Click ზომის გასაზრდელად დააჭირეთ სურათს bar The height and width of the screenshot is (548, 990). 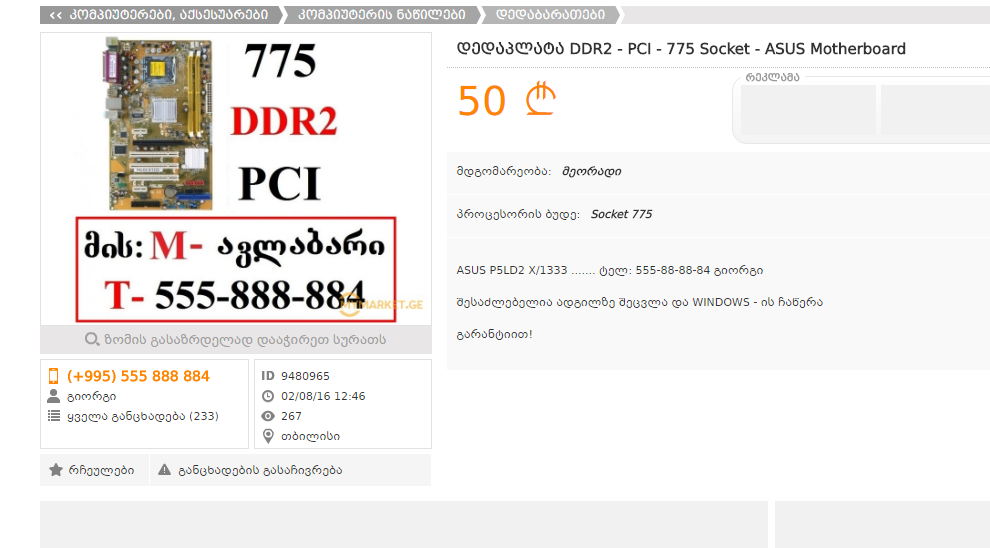coord(236,340)
